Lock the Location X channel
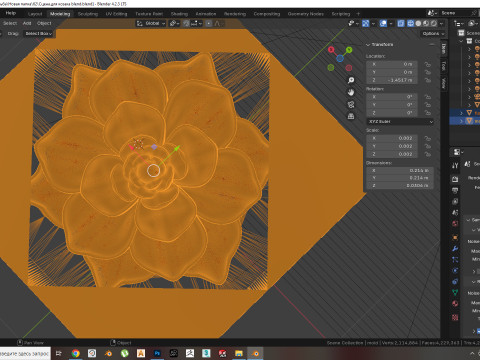 (x=427, y=64)
